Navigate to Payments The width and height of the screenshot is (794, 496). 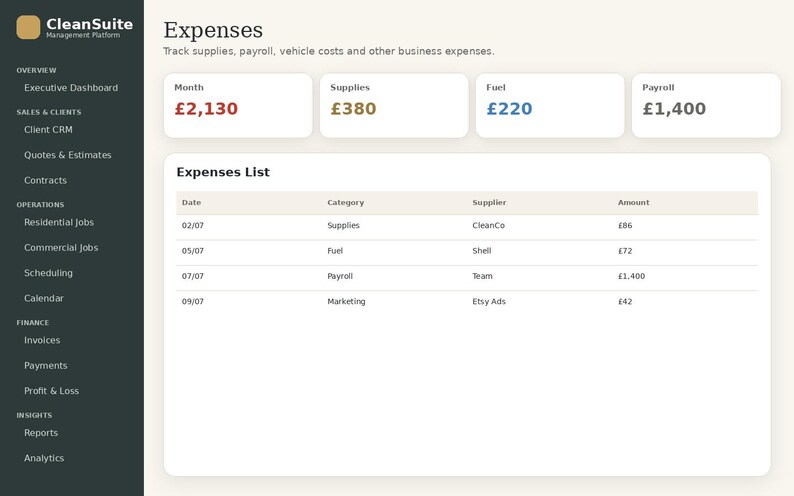click(46, 366)
